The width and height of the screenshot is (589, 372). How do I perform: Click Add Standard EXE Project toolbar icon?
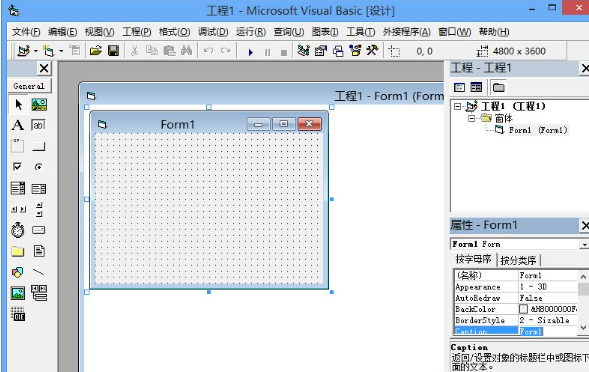24,51
